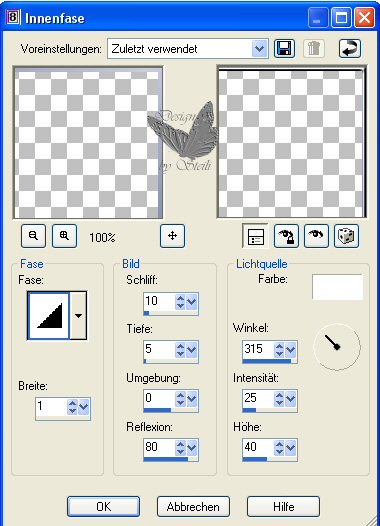Image resolution: width=380 pixels, height=526 pixels.
Task: Click the Tiefe value field
Action: pos(159,349)
